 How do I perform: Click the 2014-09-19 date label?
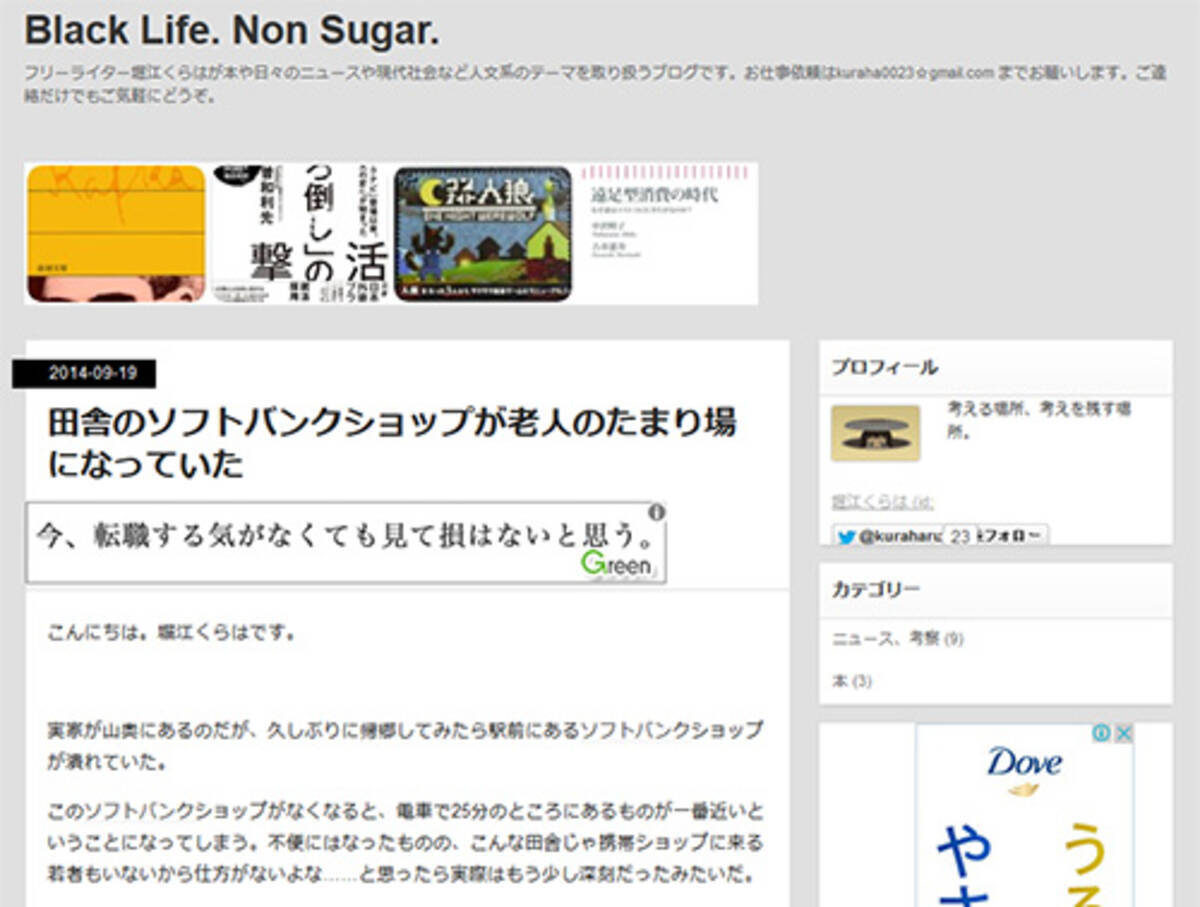pyautogui.click(x=85, y=374)
